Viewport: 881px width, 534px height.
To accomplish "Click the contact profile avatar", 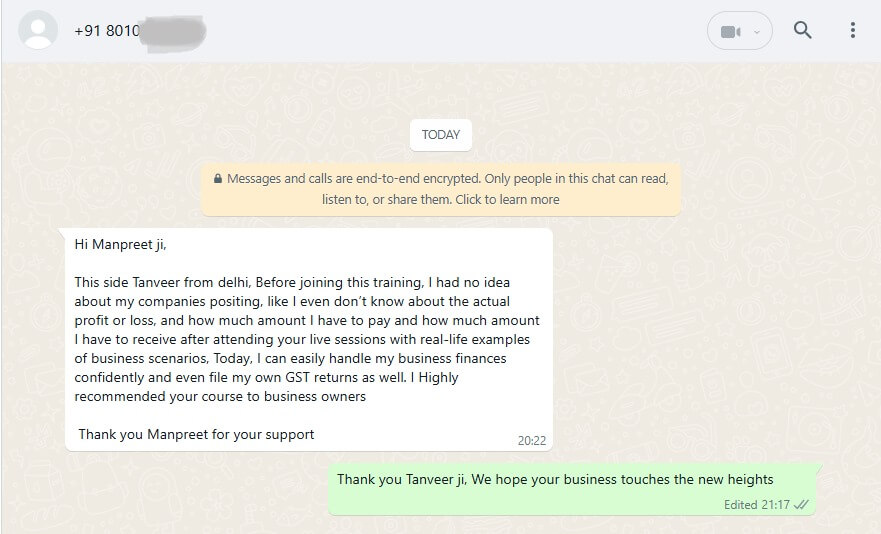I will click(x=38, y=31).
